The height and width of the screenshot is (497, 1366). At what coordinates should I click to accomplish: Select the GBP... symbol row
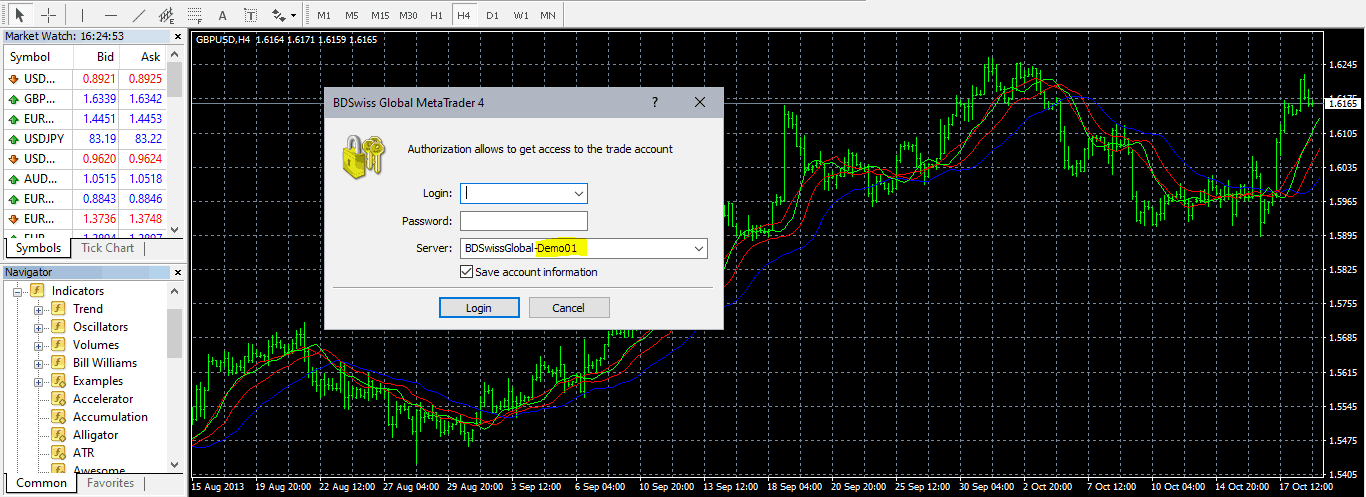pos(85,98)
